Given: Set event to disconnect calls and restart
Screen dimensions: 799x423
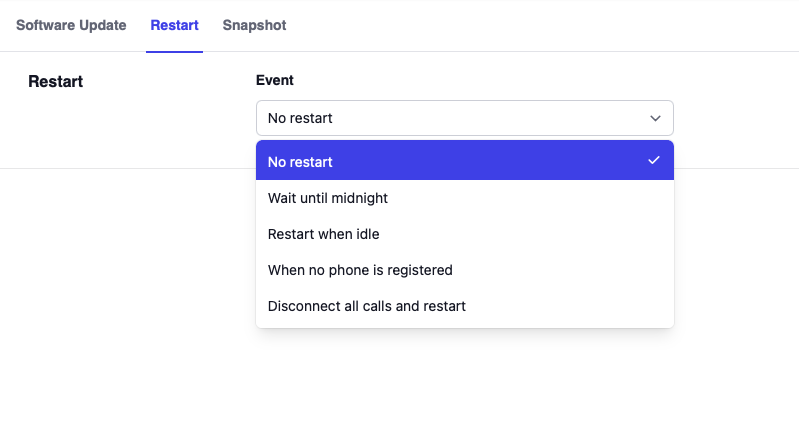Looking at the screenshot, I should pyautogui.click(x=367, y=306).
